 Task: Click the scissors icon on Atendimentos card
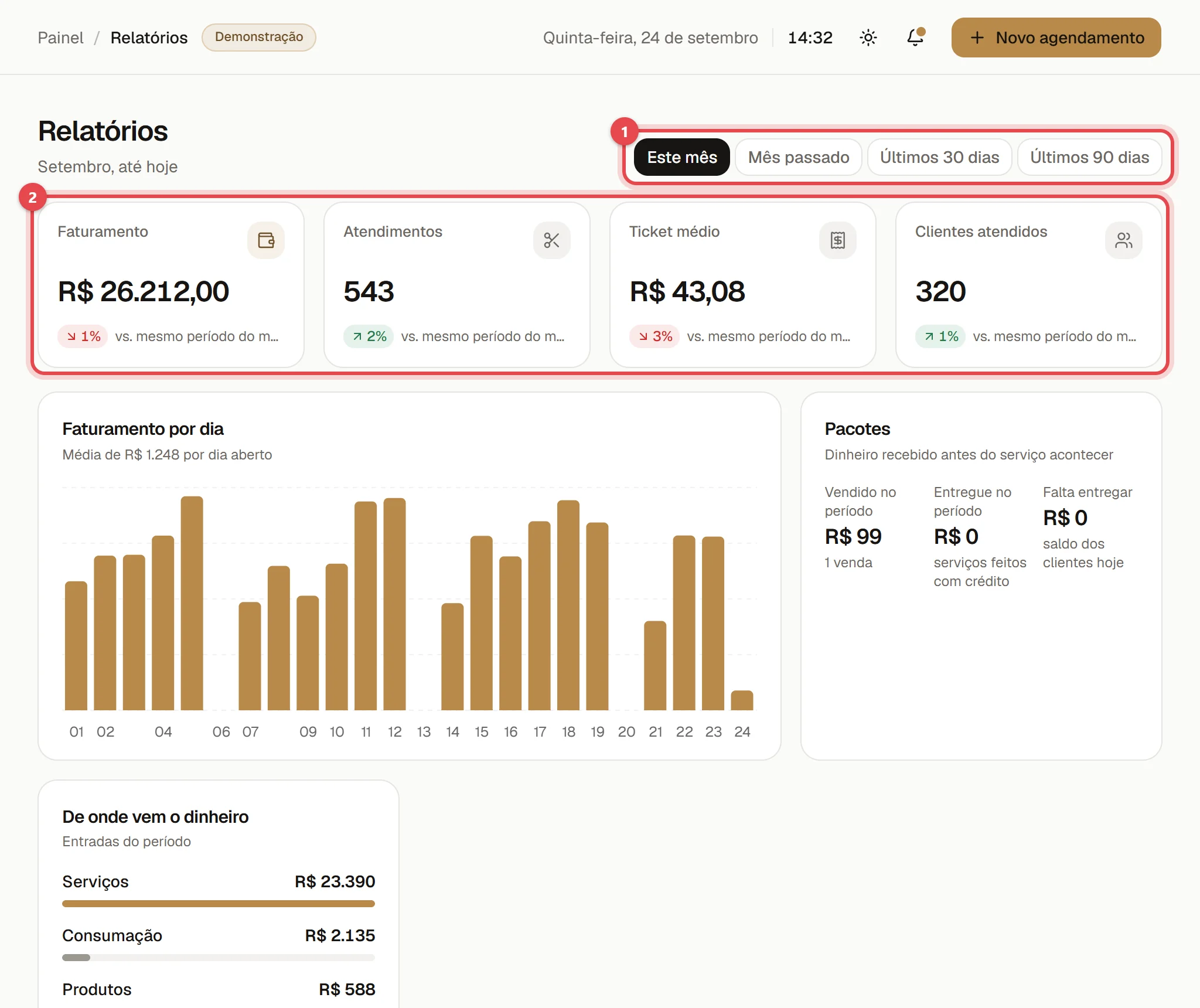[552, 240]
